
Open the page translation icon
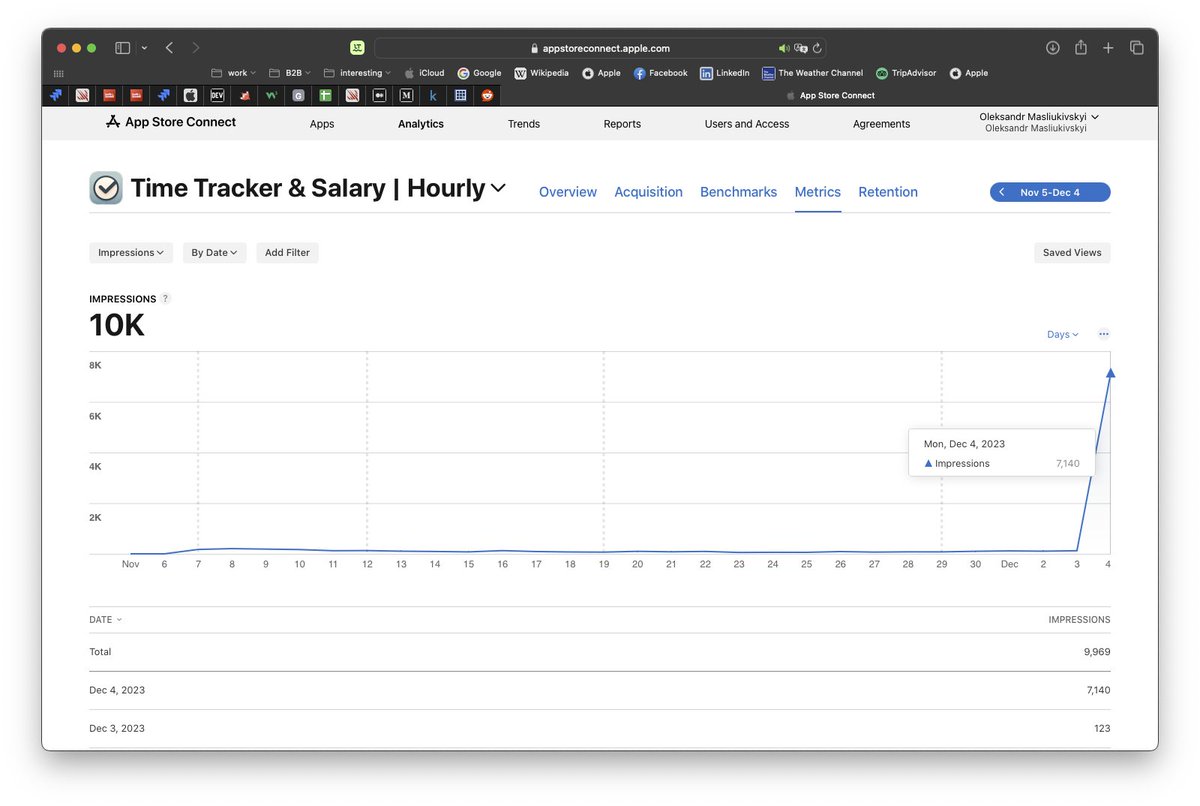click(800, 48)
